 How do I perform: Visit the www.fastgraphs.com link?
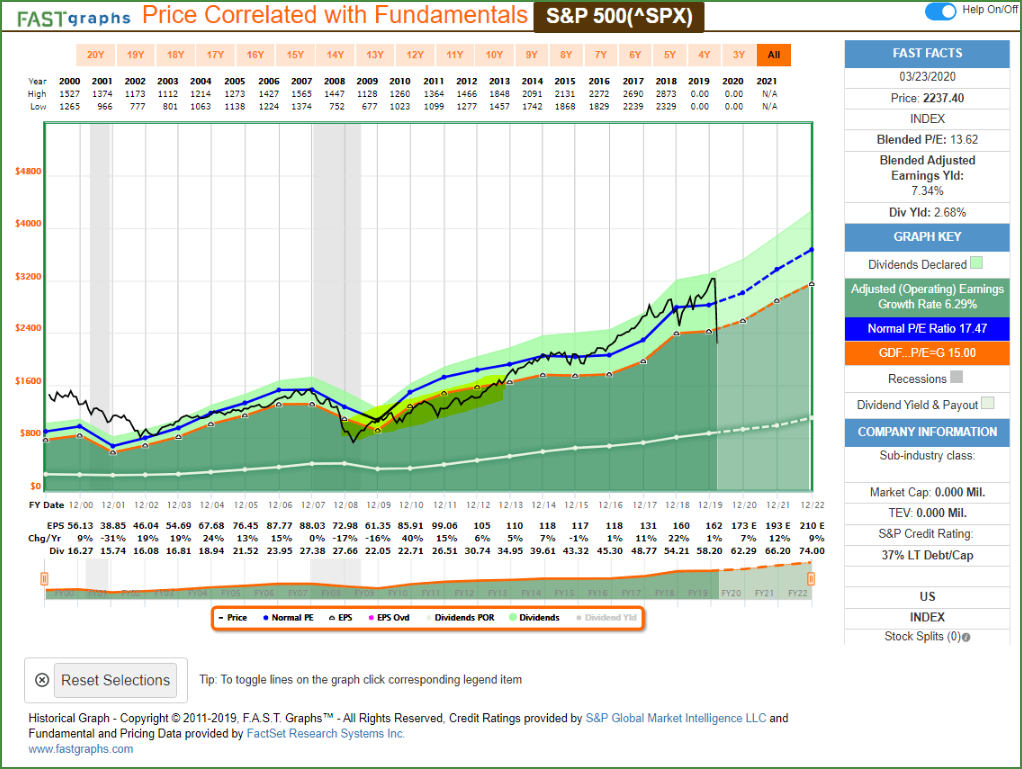click(x=81, y=749)
